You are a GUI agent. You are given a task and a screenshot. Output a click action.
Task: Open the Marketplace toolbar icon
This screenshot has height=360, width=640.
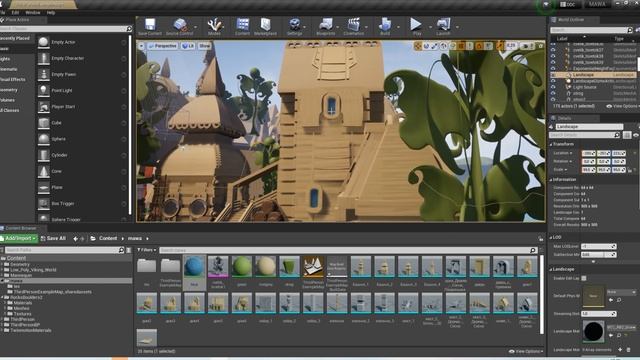(x=265, y=27)
